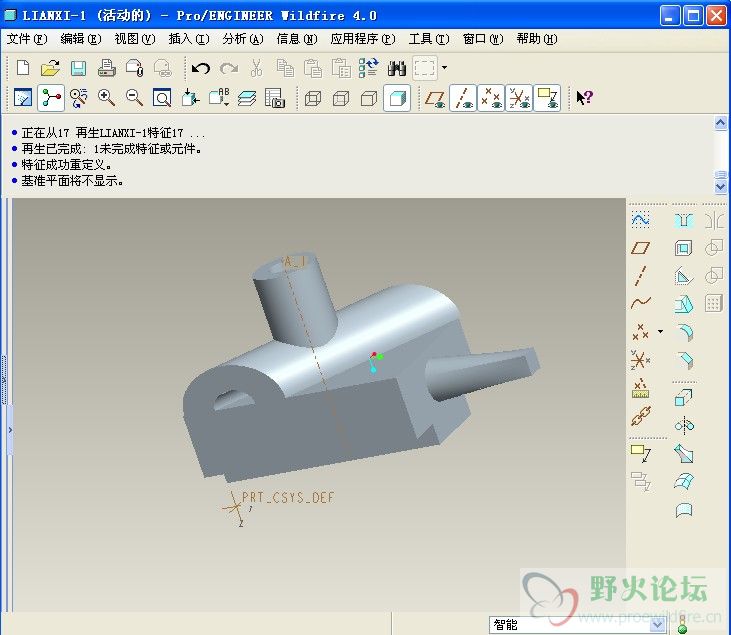Screen dimensions: 731x635
Task: Toggle datum planes display on
Action: point(435,98)
